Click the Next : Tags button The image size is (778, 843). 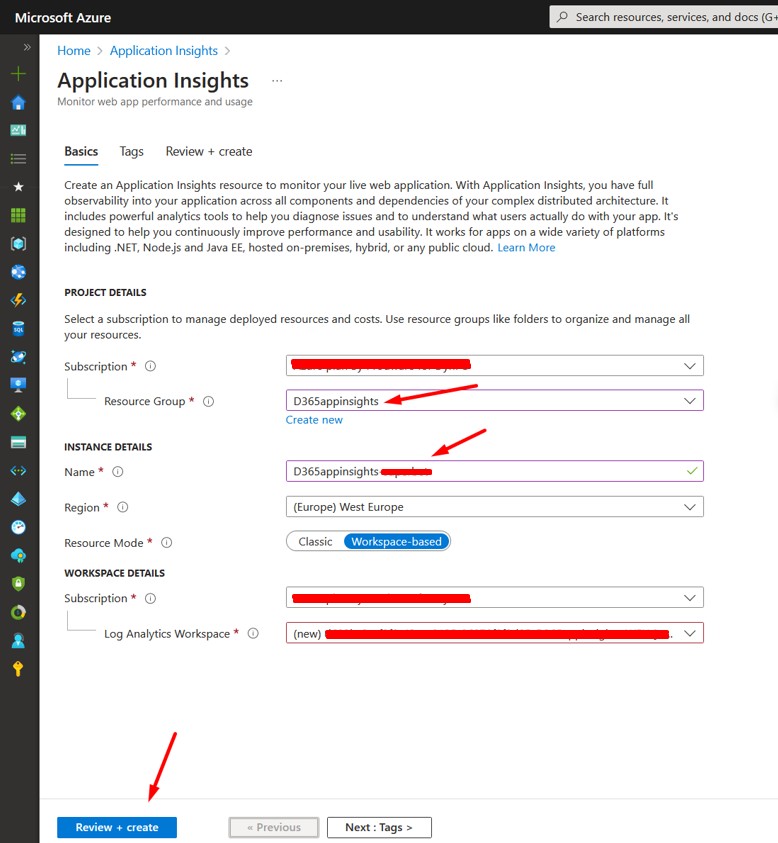(379, 827)
